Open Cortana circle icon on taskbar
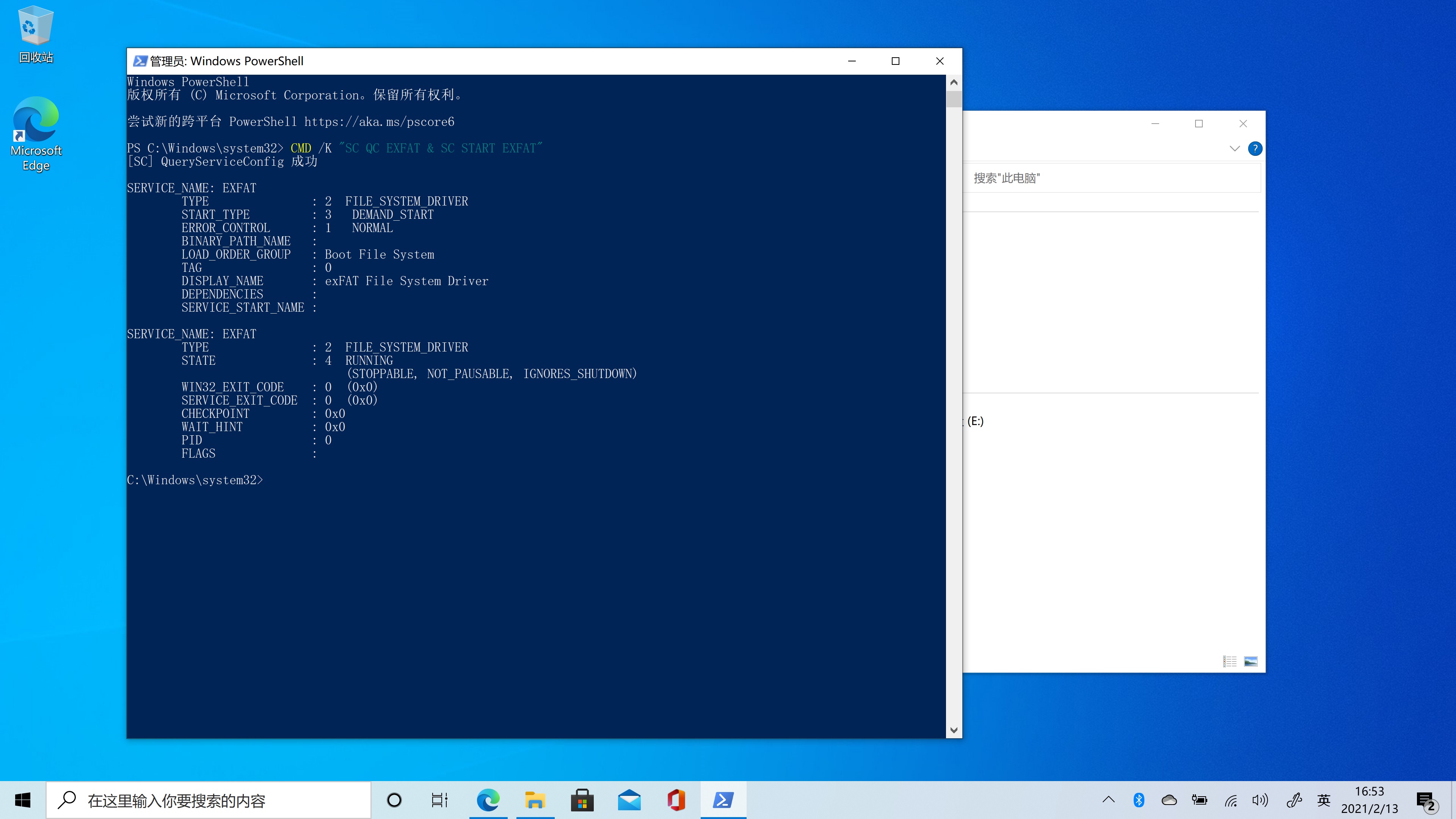 tap(394, 800)
